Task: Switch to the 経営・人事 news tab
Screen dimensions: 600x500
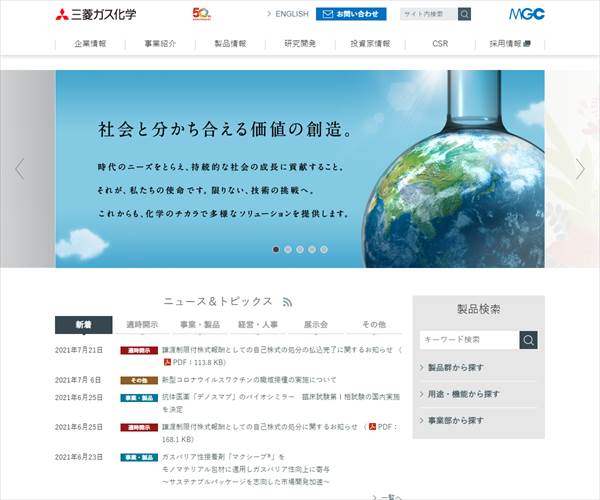Action: point(258,325)
